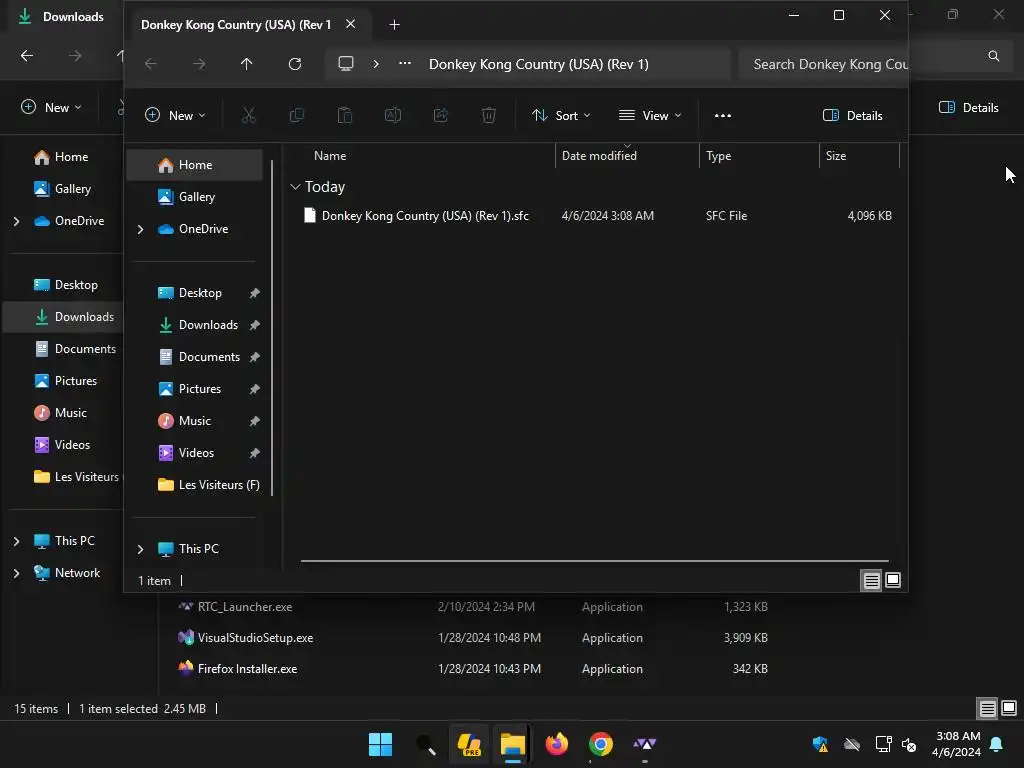Open Pictures in front window sidebar

[x=194, y=389]
